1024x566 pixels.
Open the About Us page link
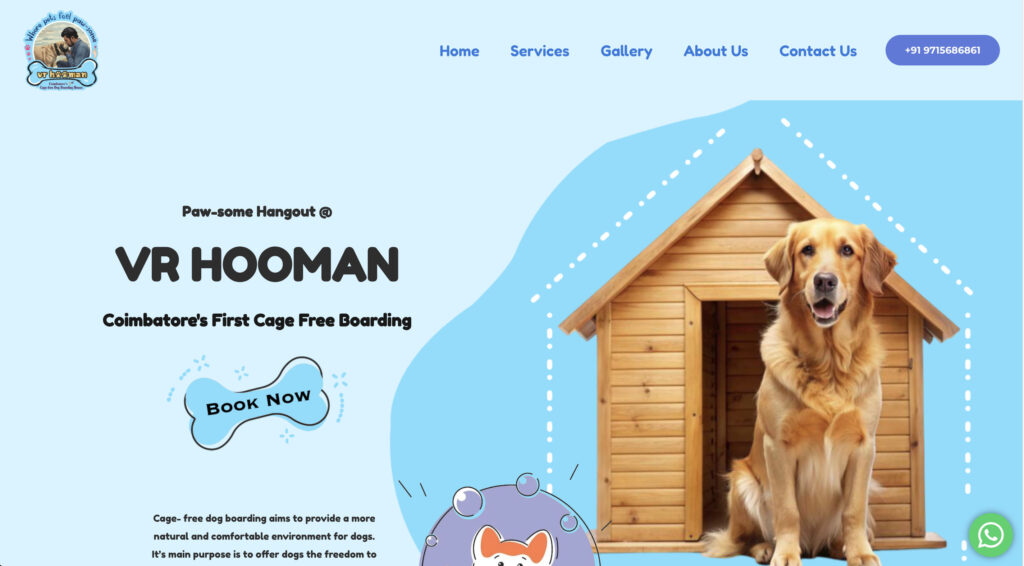pyautogui.click(x=716, y=51)
